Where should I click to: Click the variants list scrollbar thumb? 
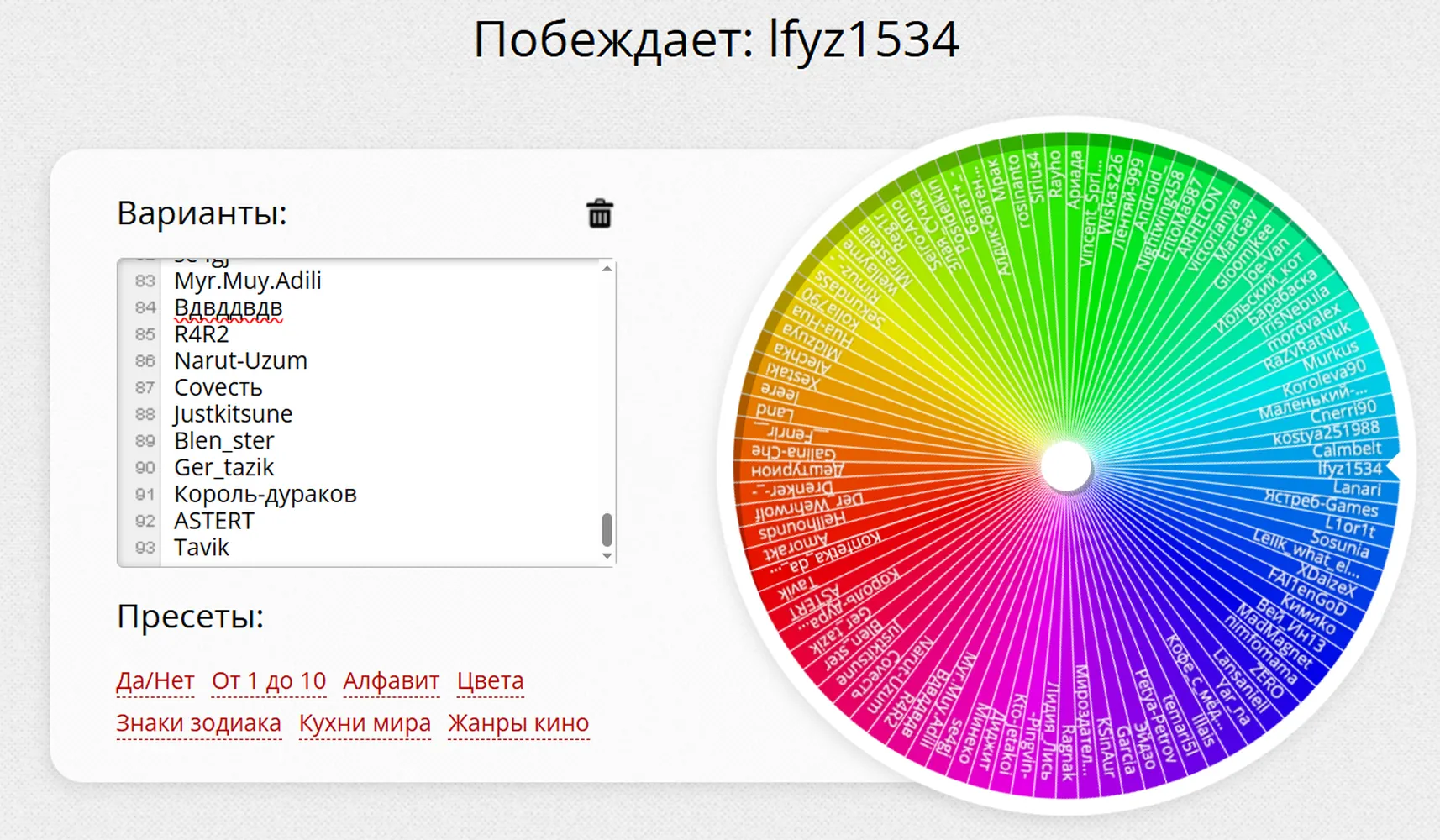(607, 530)
